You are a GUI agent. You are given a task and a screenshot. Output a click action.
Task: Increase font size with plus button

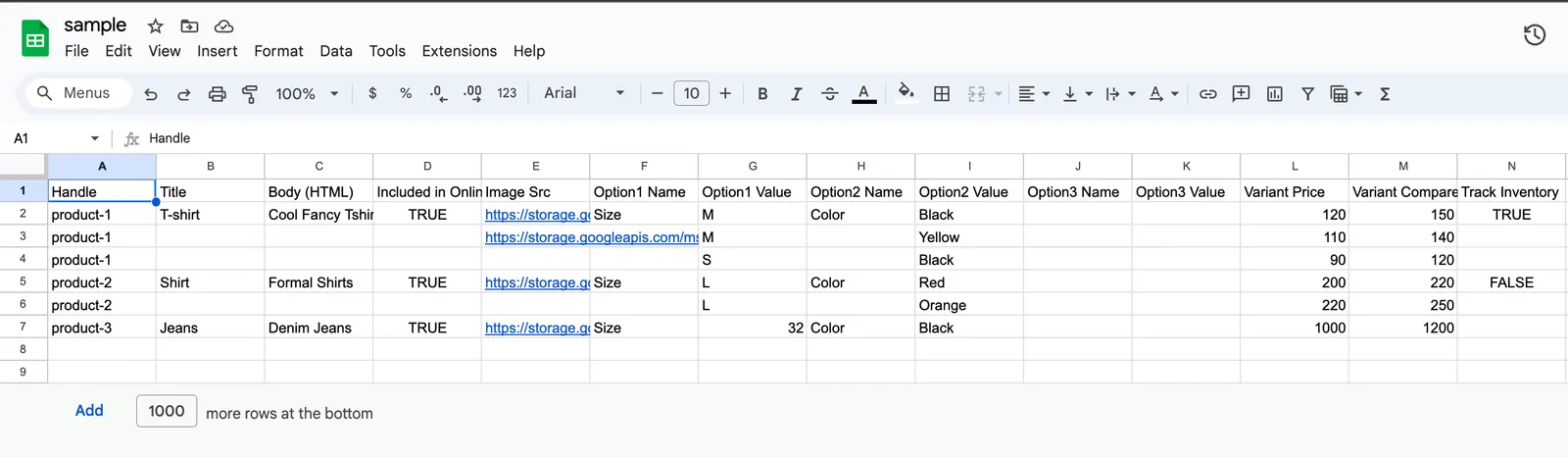click(725, 93)
